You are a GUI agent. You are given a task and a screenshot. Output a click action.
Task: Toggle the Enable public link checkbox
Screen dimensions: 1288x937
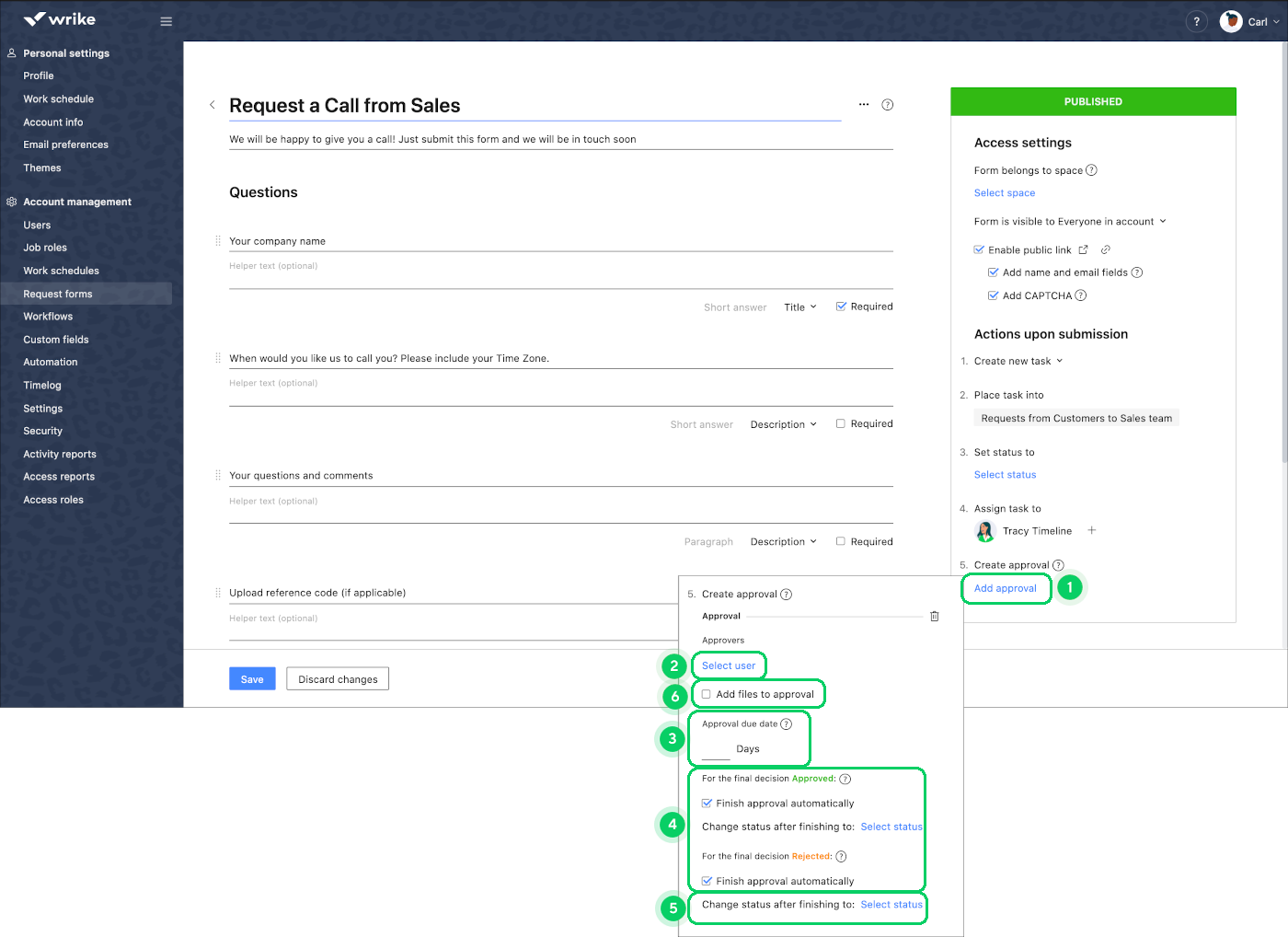point(979,249)
